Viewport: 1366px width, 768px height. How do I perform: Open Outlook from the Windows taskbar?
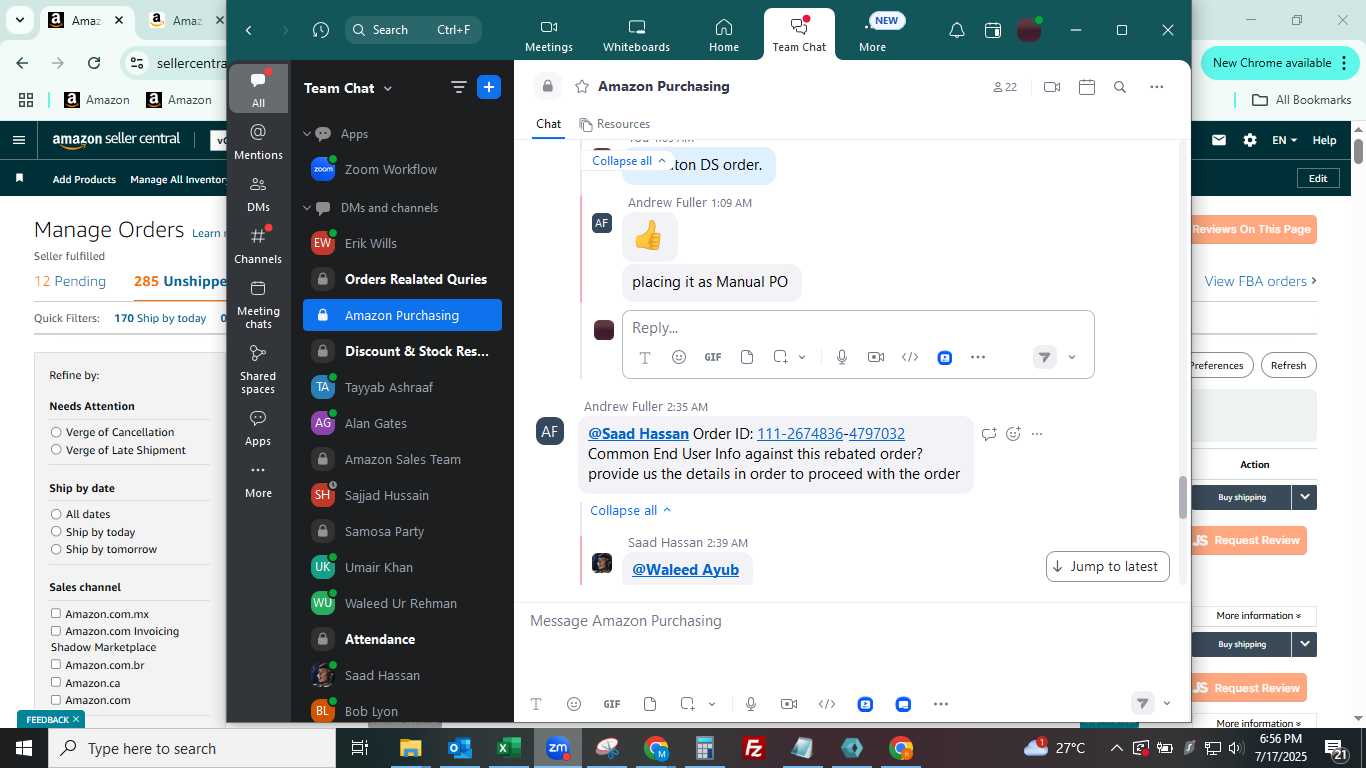tap(460, 748)
